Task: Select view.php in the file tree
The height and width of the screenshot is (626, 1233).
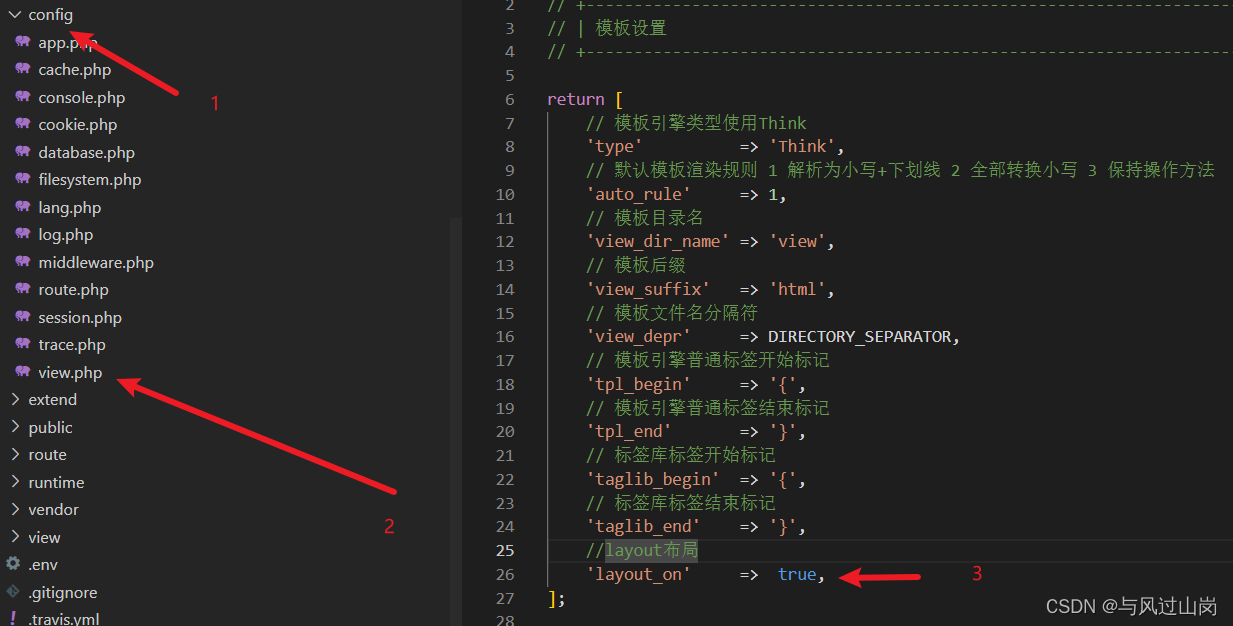Action: pos(70,372)
